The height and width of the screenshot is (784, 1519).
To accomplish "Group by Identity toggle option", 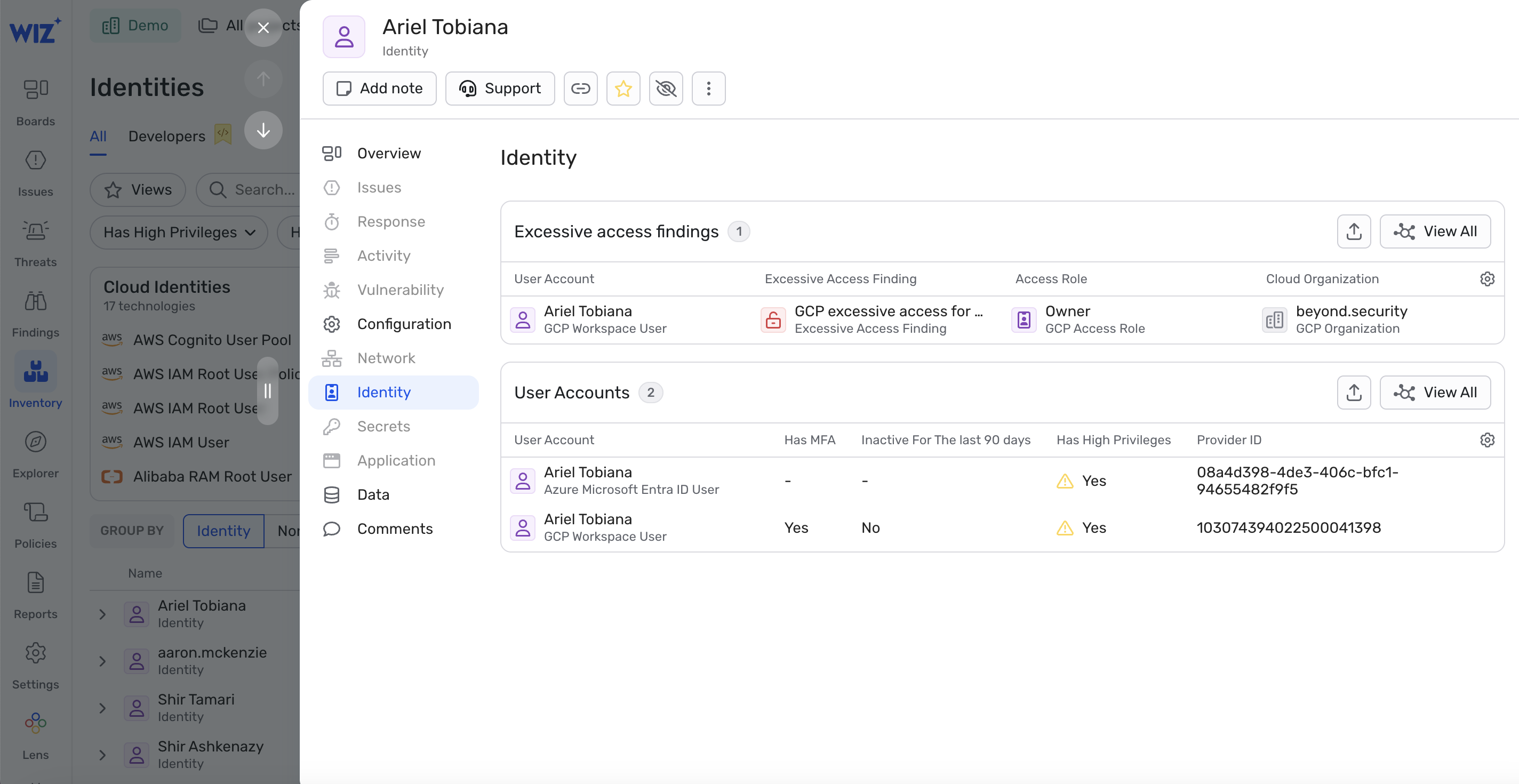I will click(223, 531).
